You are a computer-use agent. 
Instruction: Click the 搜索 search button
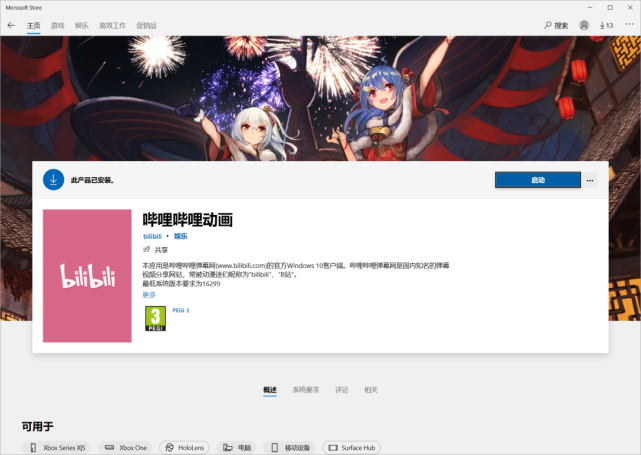556,25
